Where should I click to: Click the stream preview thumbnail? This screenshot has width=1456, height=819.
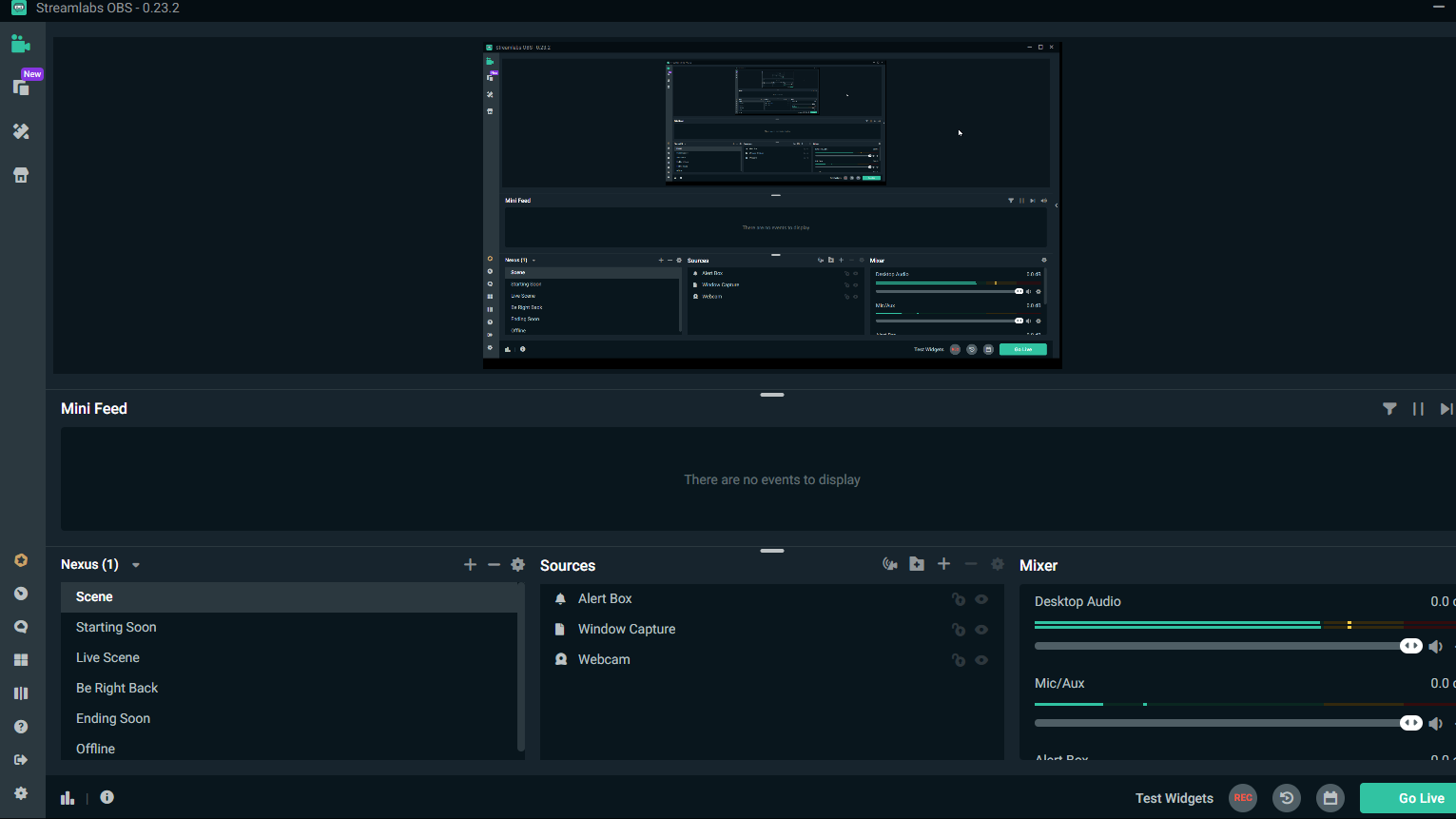(772, 205)
